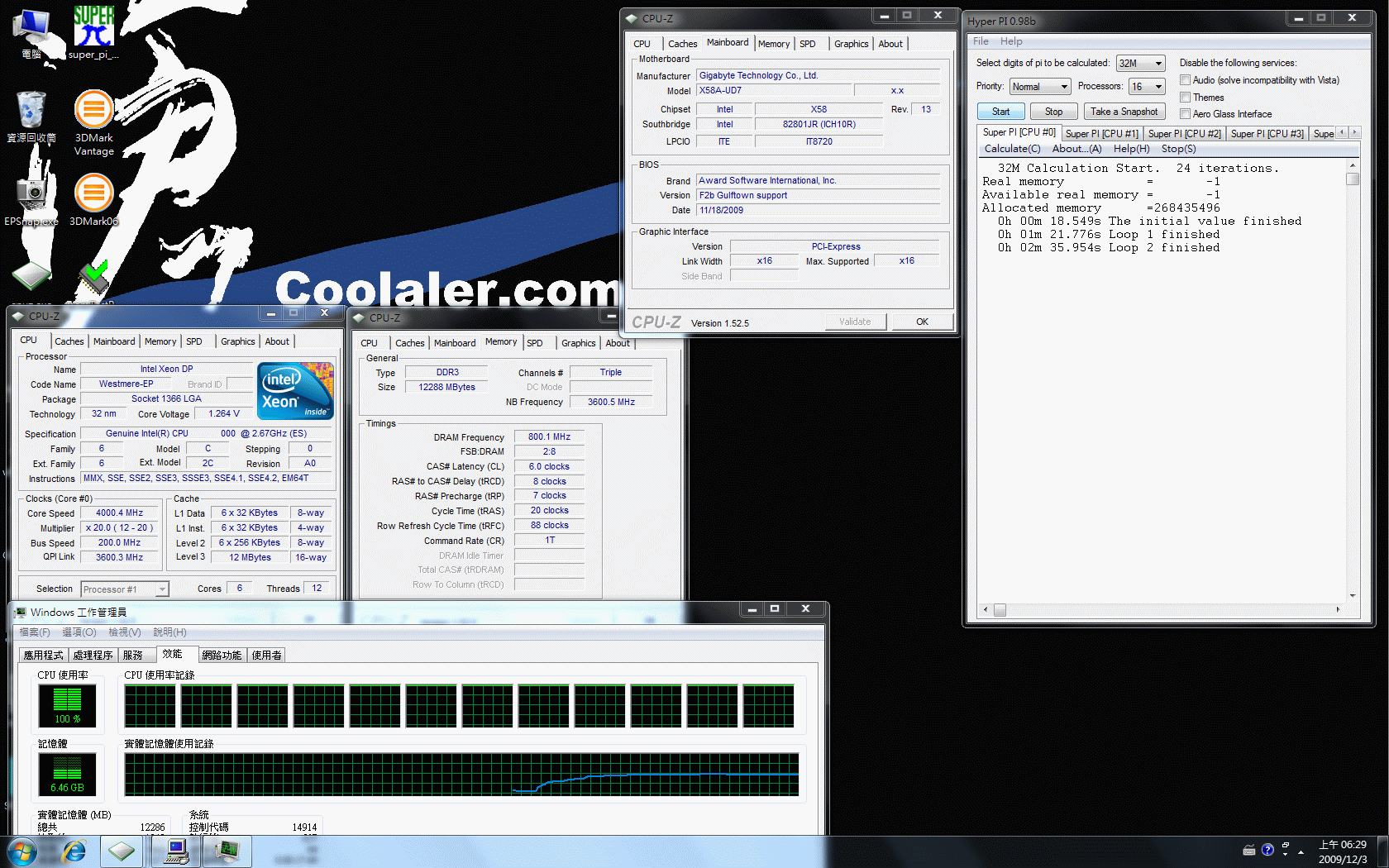Viewport: 1389px width, 868px height.
Task: Click the CPU-Z Mainboard window title icon
Action: tap(632, 18)
